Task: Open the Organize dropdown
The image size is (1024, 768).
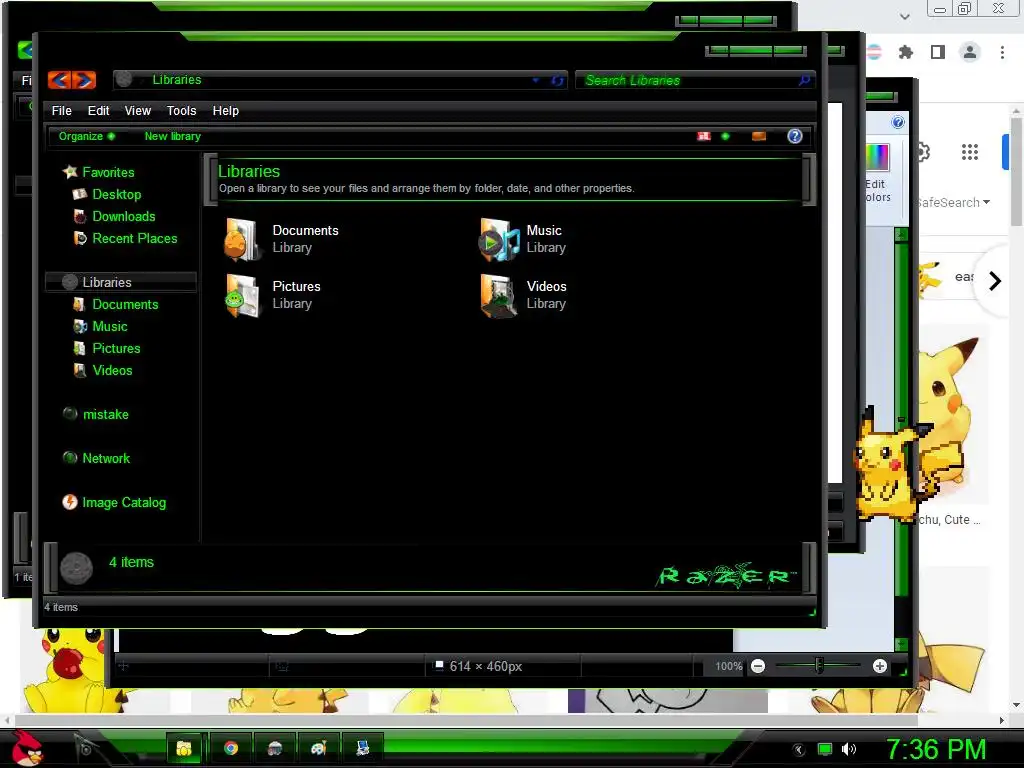Action: (87, 136)
